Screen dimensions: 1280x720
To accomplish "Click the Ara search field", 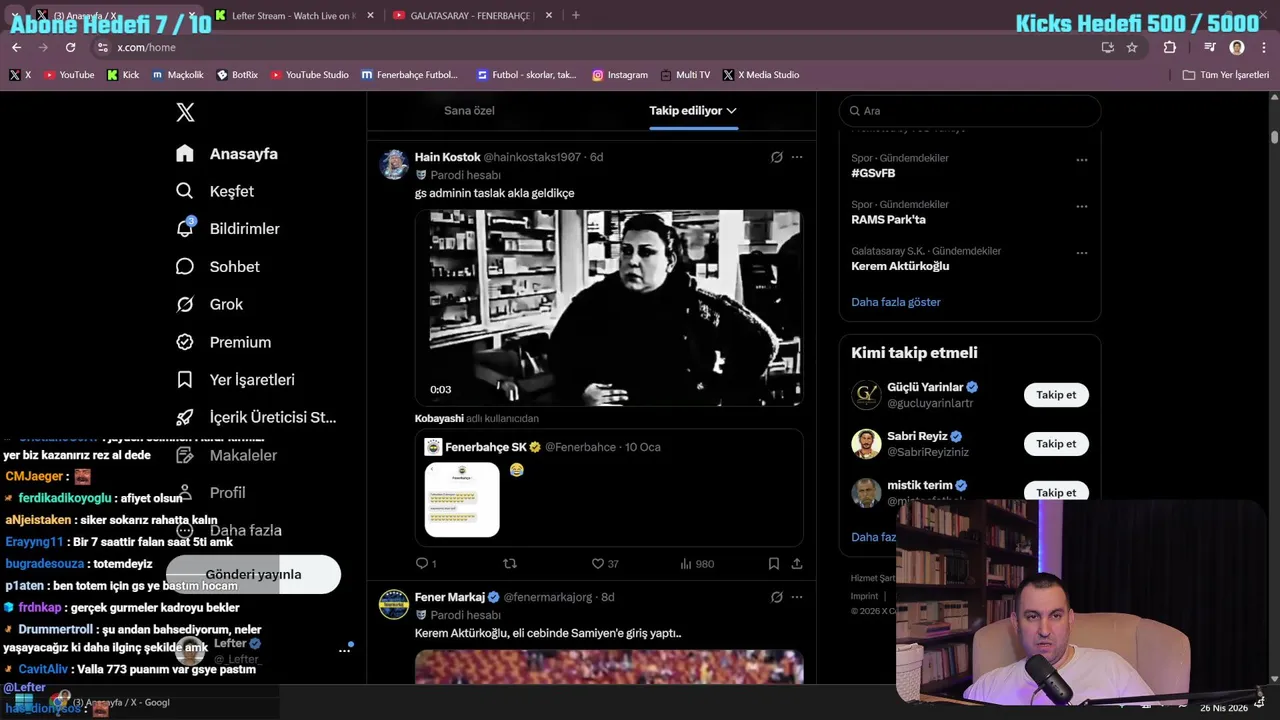I will pos(970,111).
